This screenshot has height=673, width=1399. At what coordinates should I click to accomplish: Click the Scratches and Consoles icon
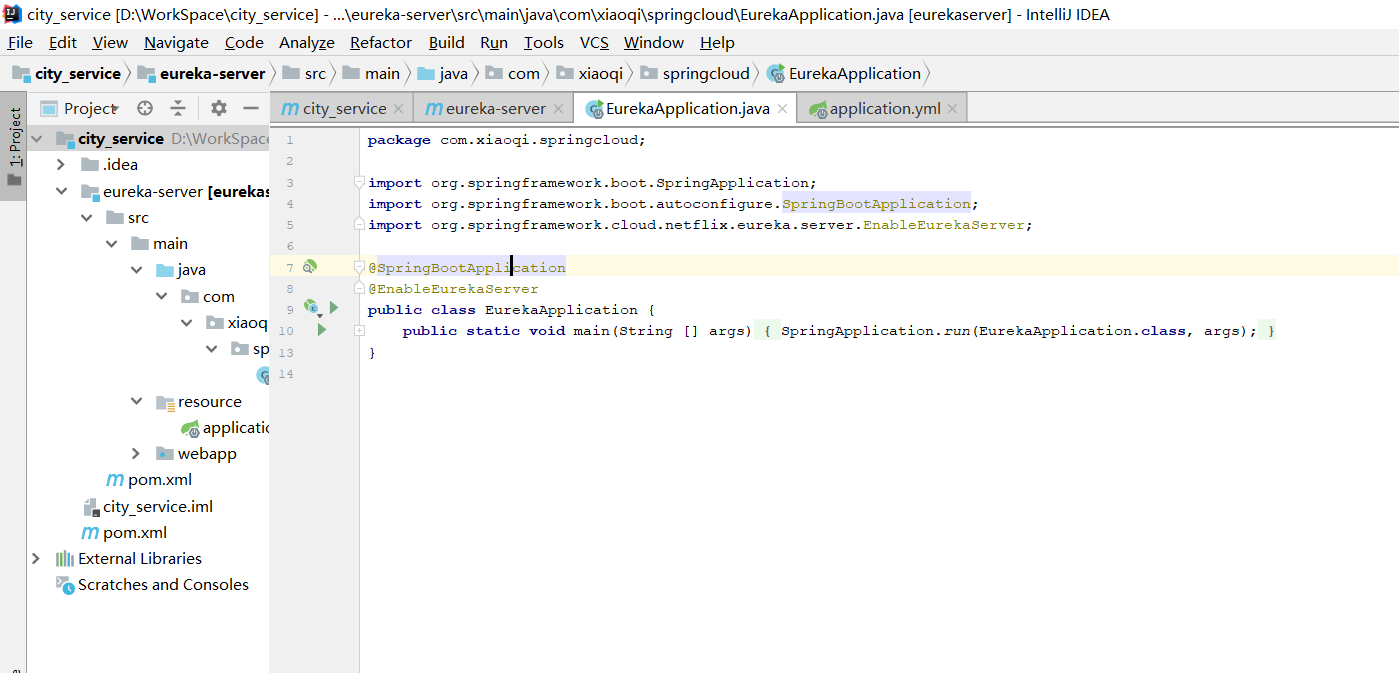65,585
